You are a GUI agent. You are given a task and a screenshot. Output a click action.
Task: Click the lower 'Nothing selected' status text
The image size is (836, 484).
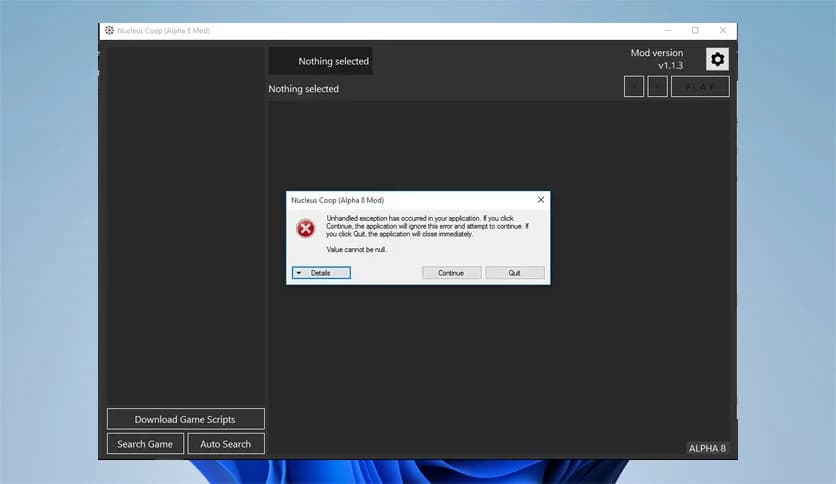(x=303, y=89)
